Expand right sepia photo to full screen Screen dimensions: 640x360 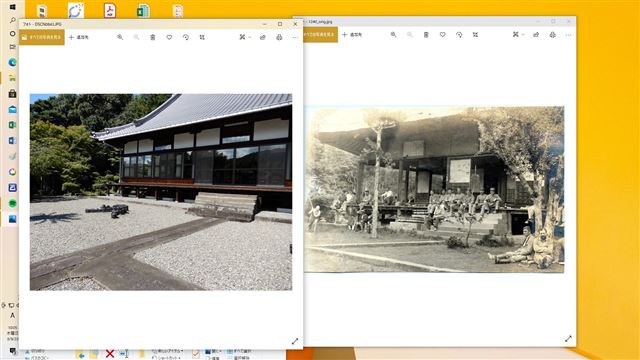point(568,339)
